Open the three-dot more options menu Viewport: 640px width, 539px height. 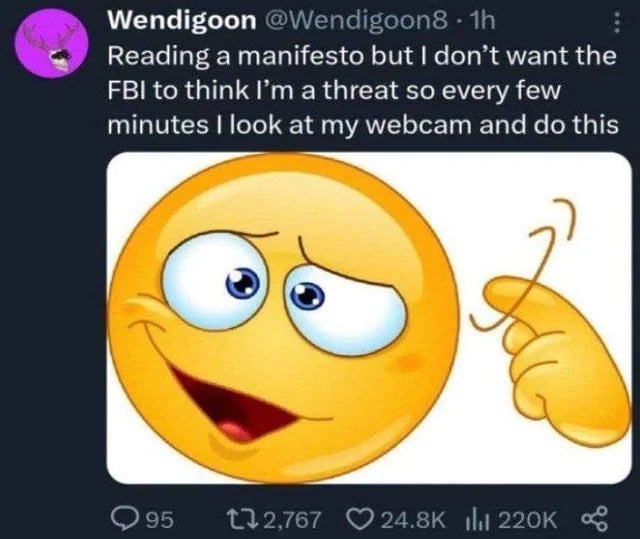tap(617, 23)
